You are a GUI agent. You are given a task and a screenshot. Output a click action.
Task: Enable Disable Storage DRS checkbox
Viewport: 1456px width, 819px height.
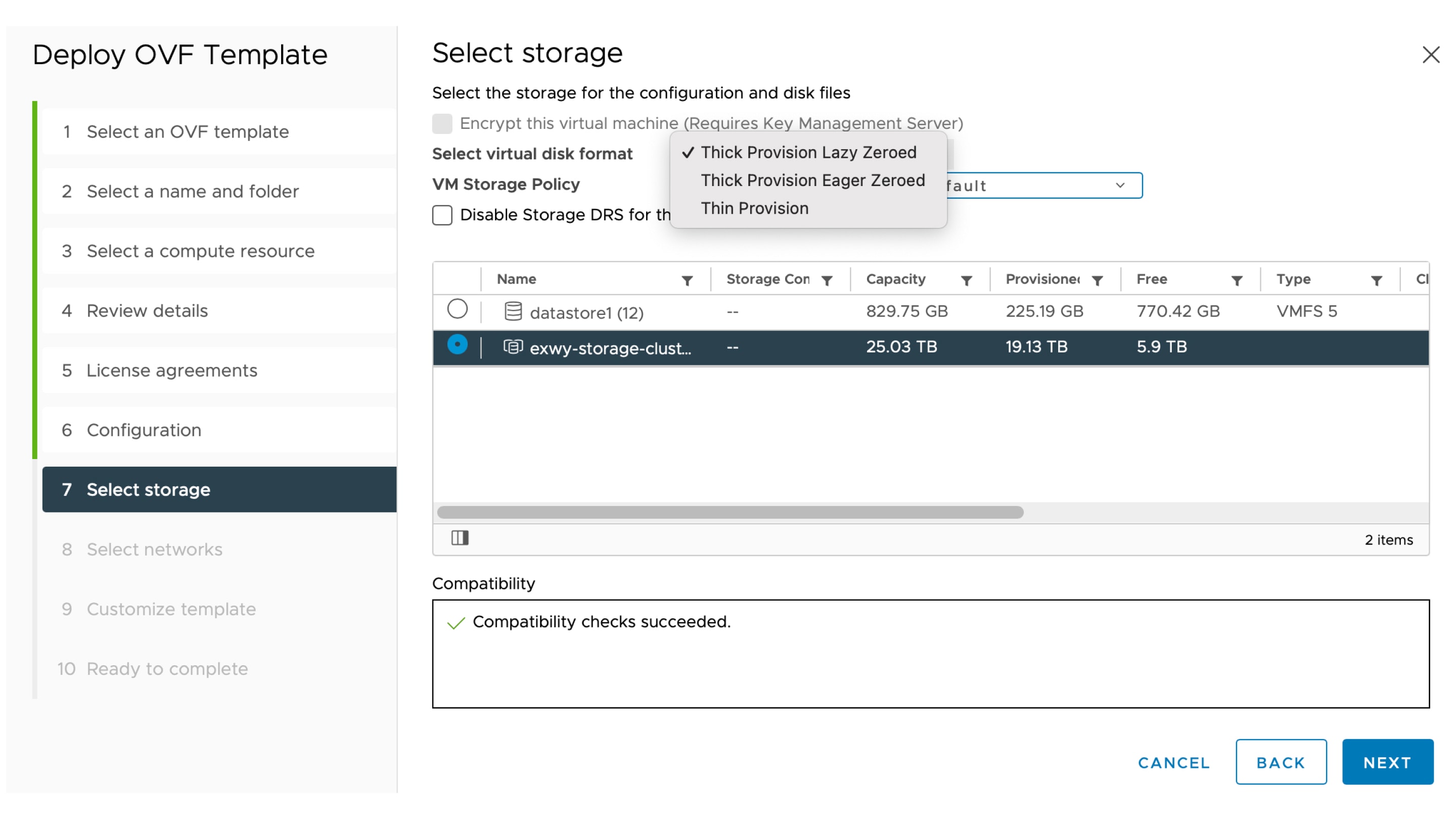click(x=442, y=215)
